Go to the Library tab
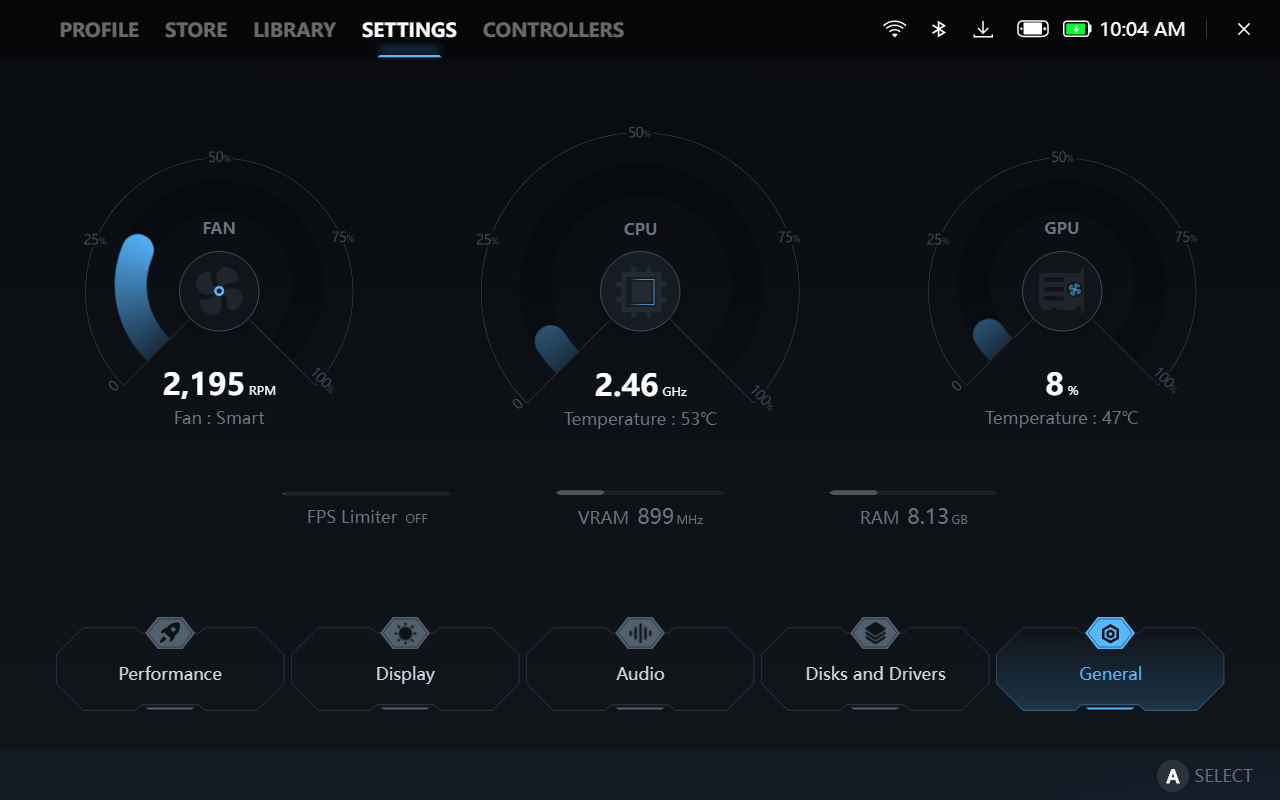 pyautogui.click(x=294, y=30)
